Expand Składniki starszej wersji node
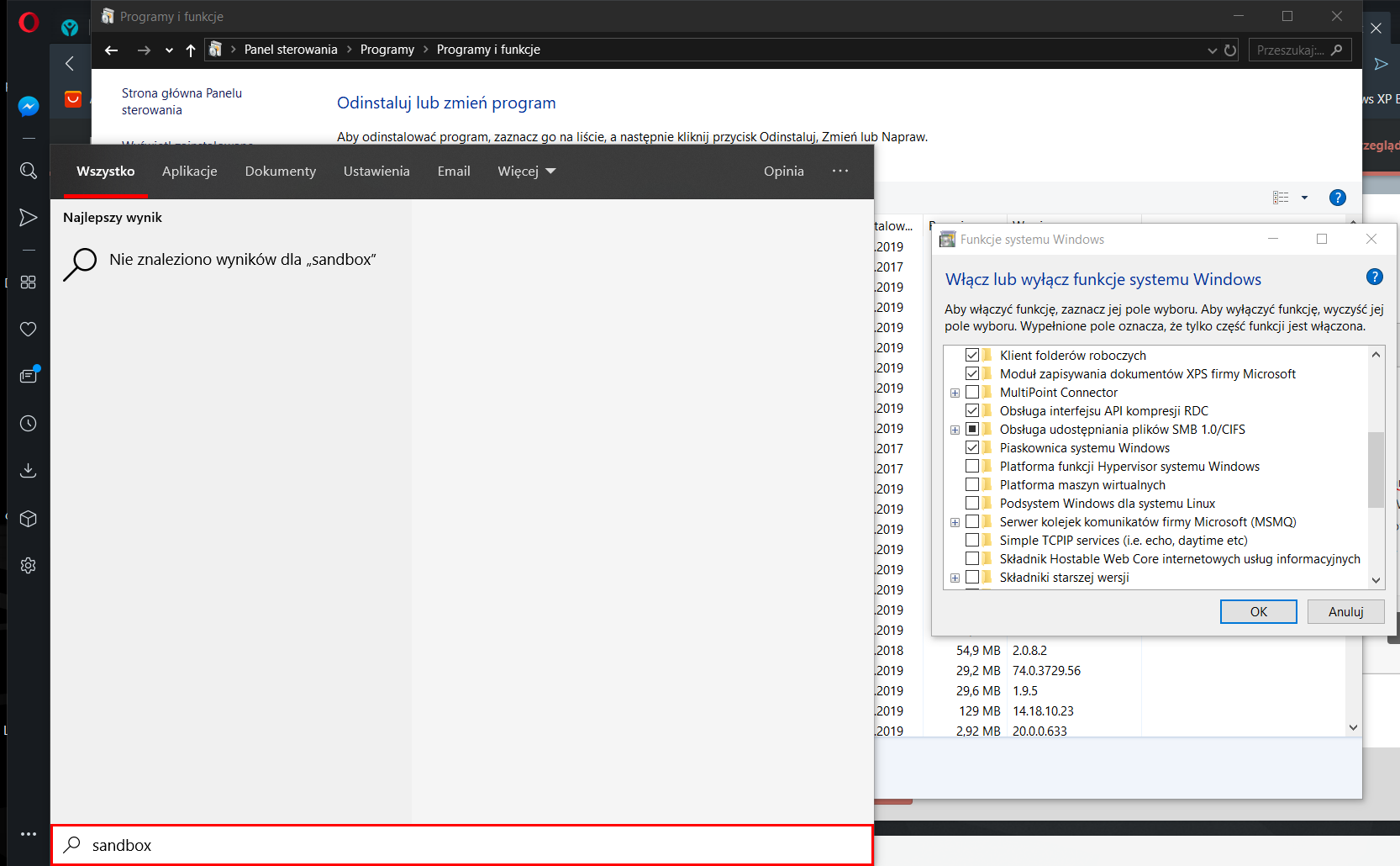The height and width of the screenshot is (866, 1400). click(x=955, y=578)
